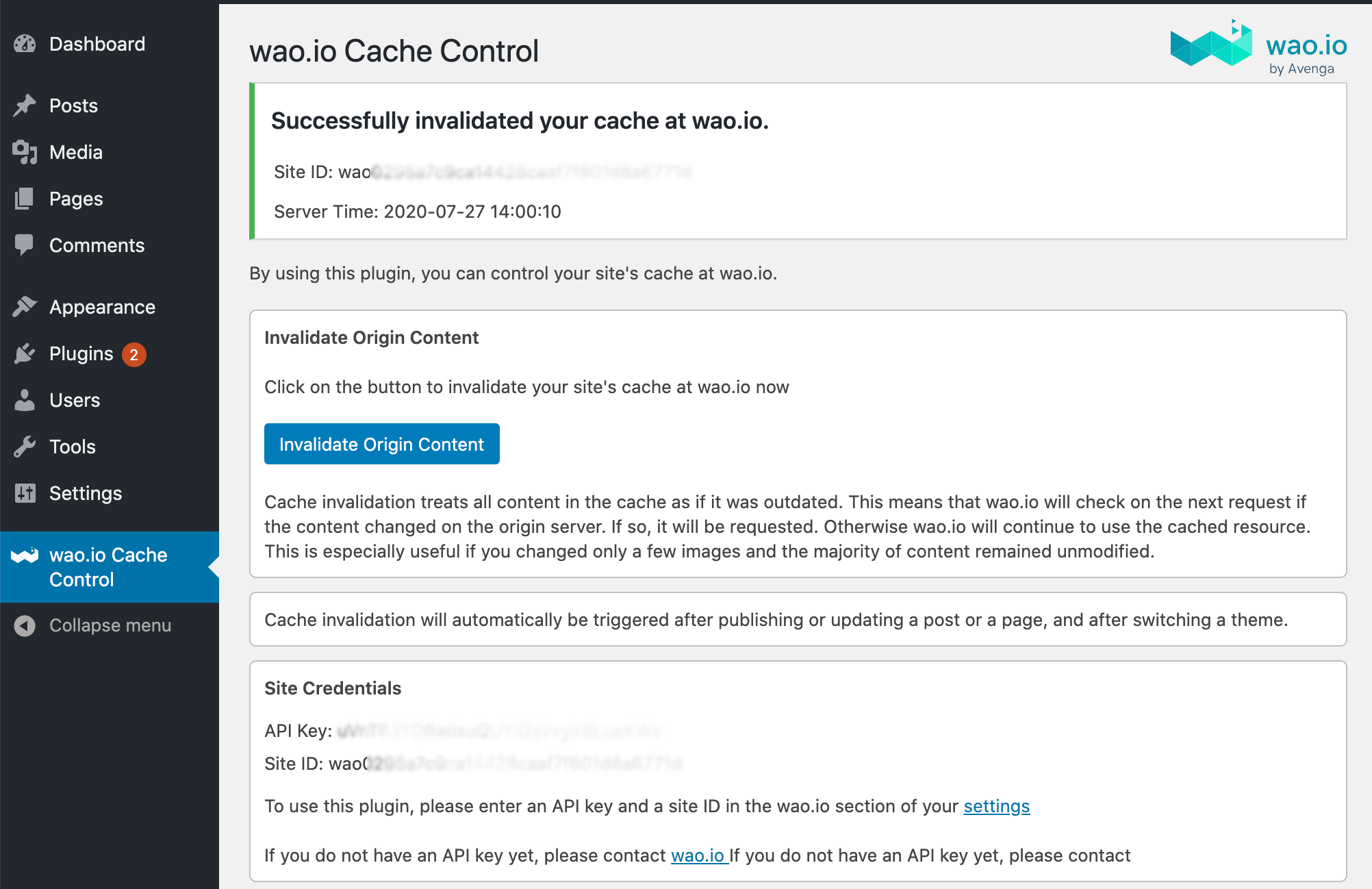
Task: Follow the settings link
Action: 997,806
